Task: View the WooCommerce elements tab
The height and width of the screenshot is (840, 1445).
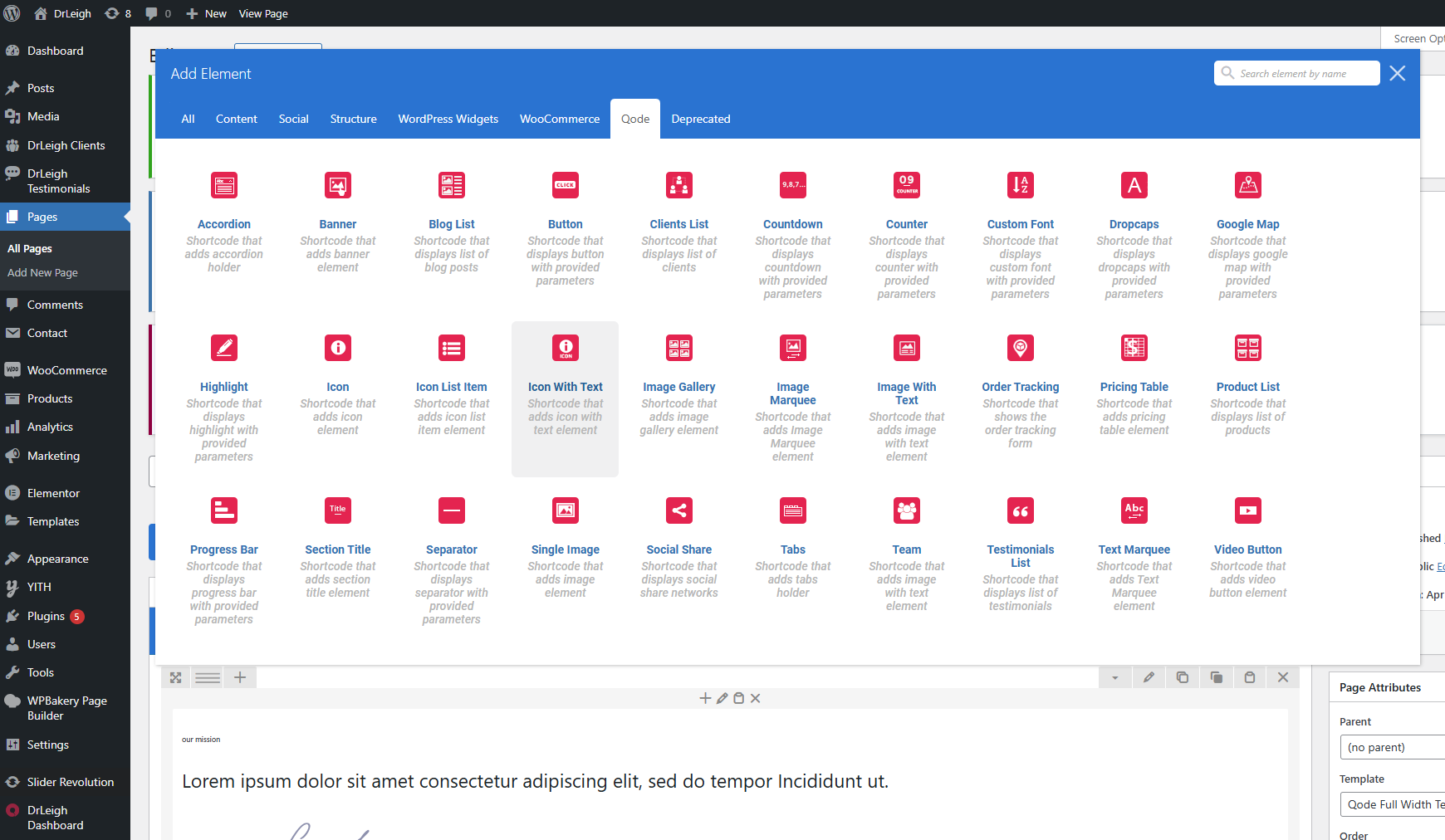Action: [x=560, y=119]
